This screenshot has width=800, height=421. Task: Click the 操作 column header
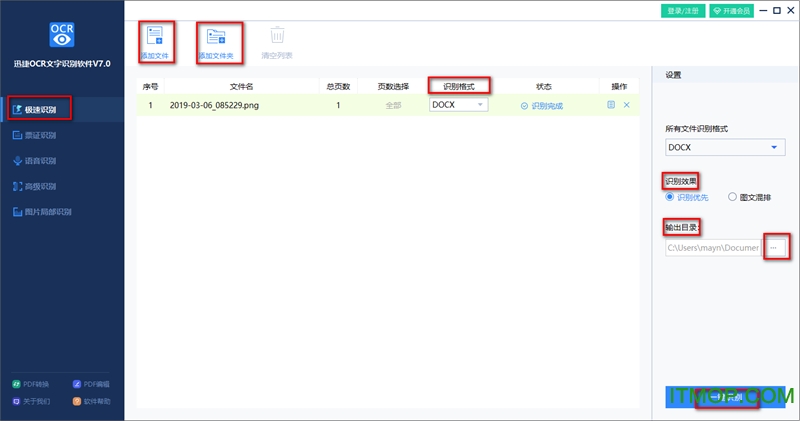pyautogui.click(x=619, y=86)
